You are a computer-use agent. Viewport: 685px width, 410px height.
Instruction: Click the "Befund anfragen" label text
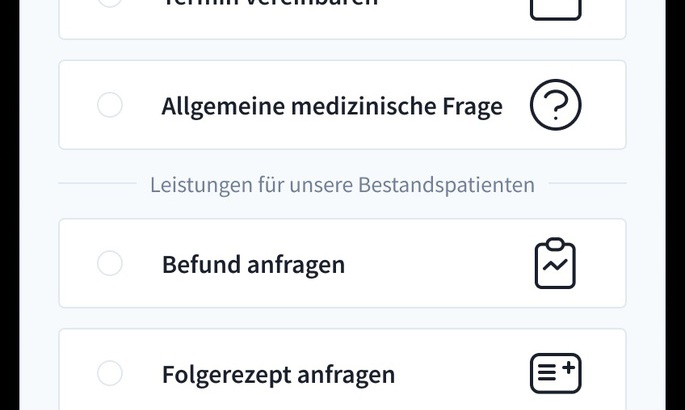253,265
